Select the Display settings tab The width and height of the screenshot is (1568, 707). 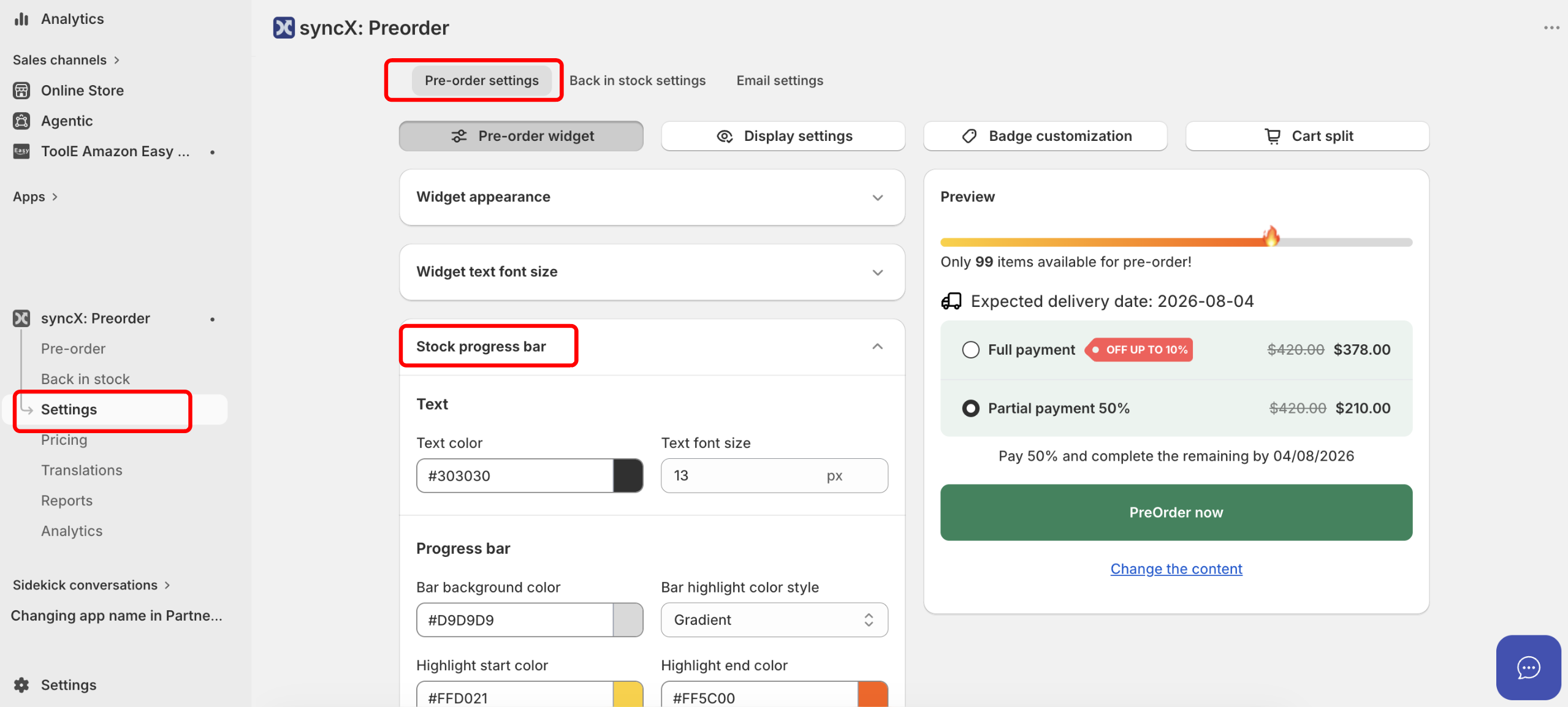click(x=783, y=136)
